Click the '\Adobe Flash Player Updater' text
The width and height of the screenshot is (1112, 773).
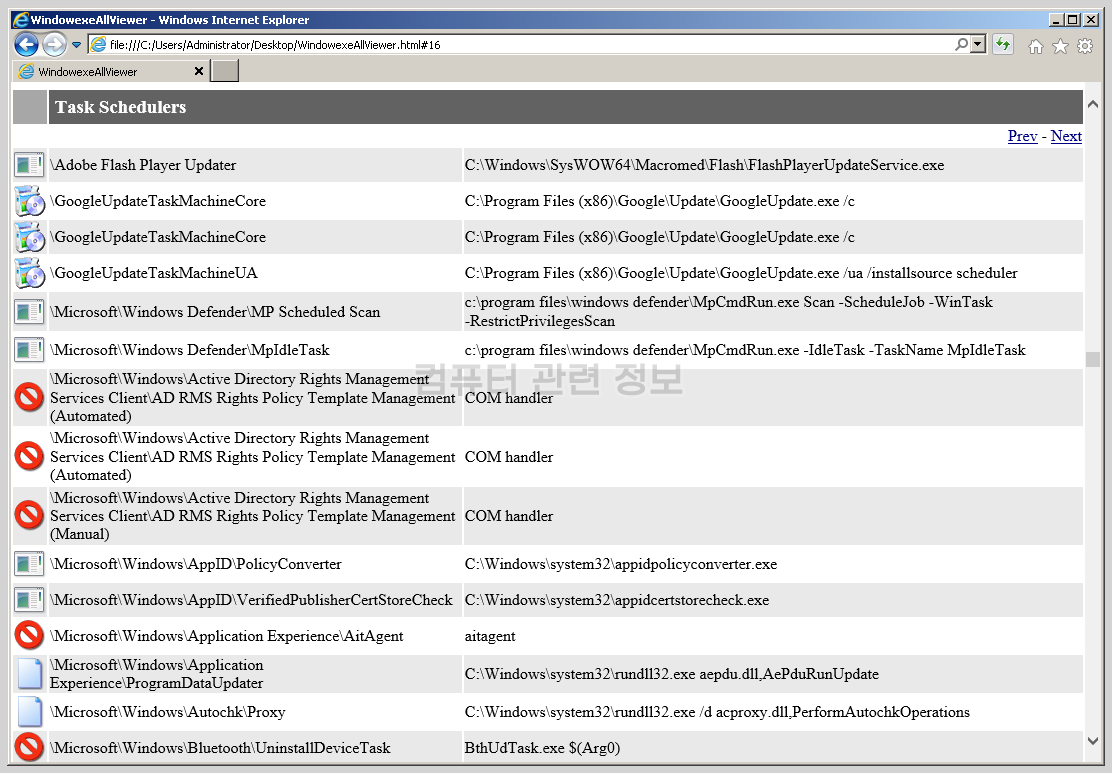pyautogui.click(x=143, y=165)
